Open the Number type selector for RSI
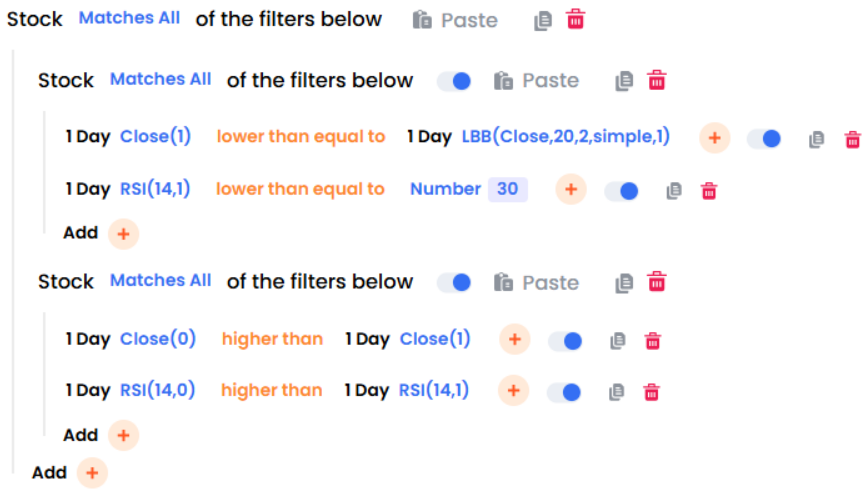The height and width of the screenshot is (490, 867). [445, 189]
